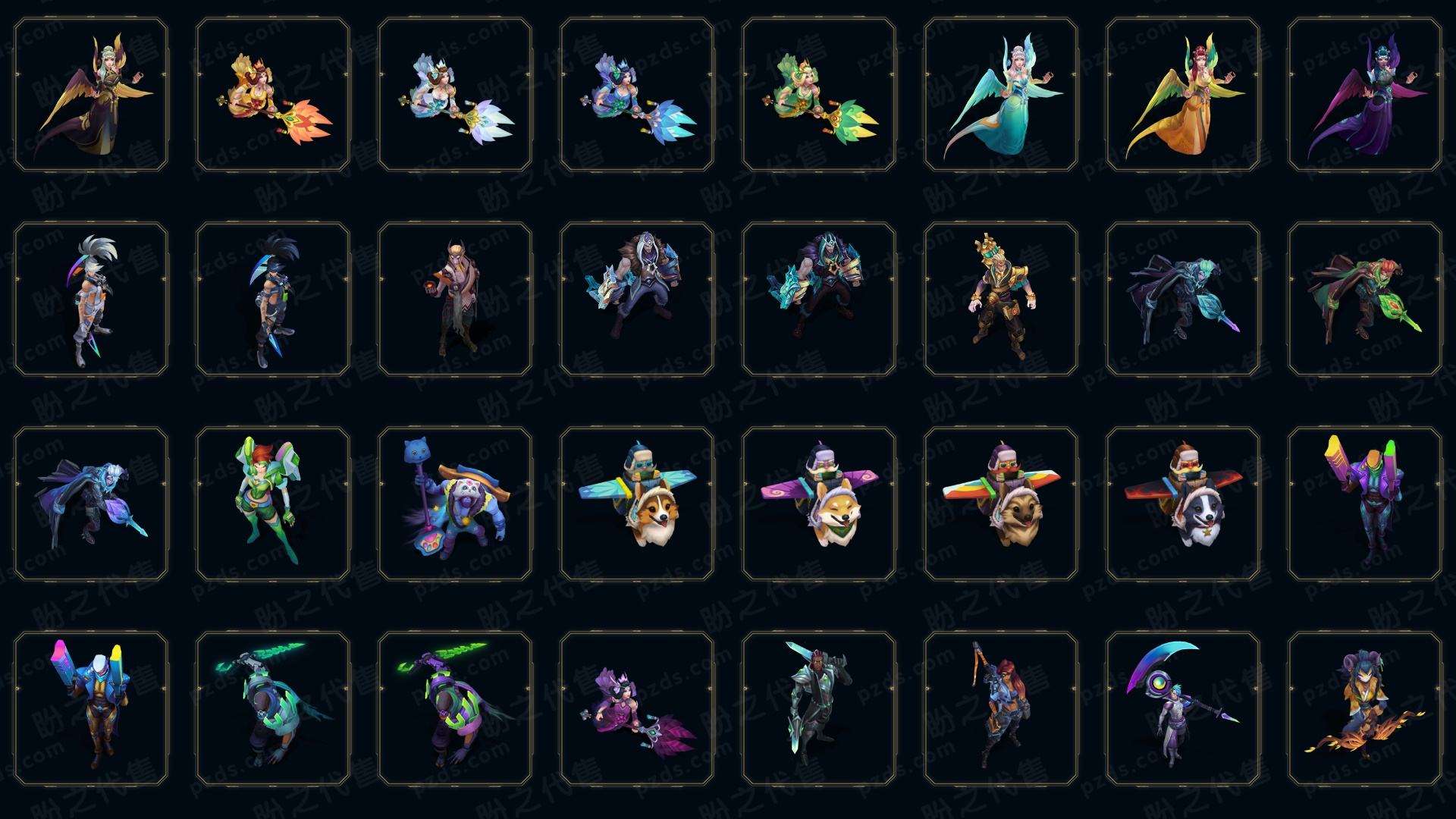The image size is (1456, 819).
Task: Select the teal winged goddess in mermaid gown
Action: point(1001,95)
